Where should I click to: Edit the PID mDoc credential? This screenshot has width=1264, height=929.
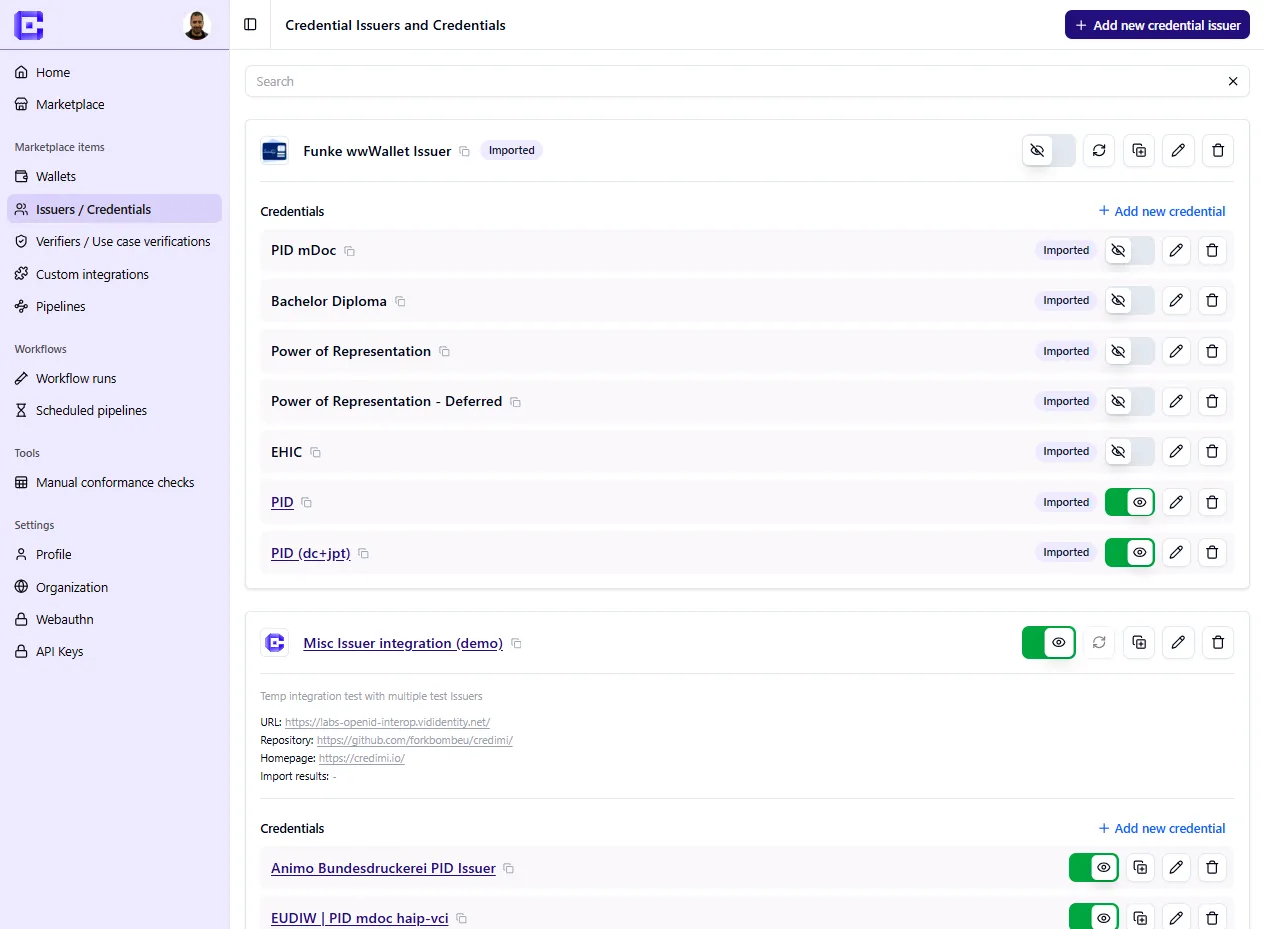coord(1177,250)
